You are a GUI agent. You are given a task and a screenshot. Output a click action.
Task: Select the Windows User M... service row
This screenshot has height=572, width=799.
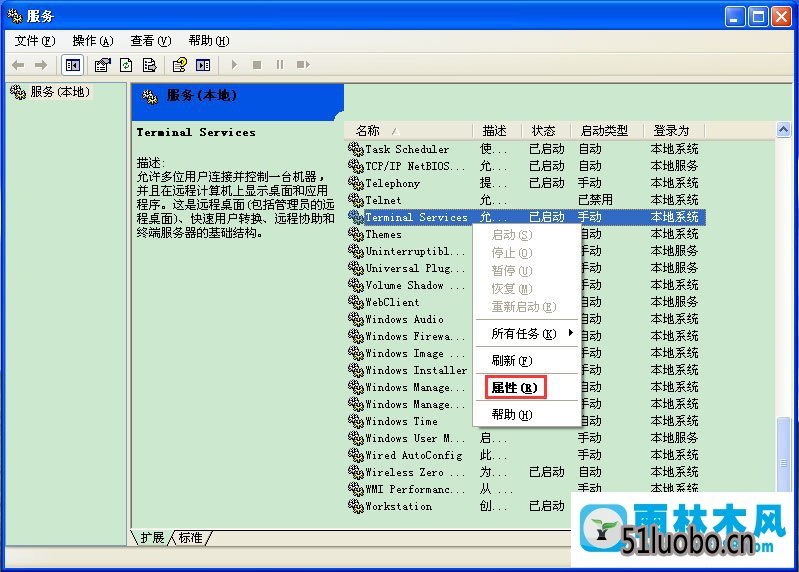click(x=526, y=438)
